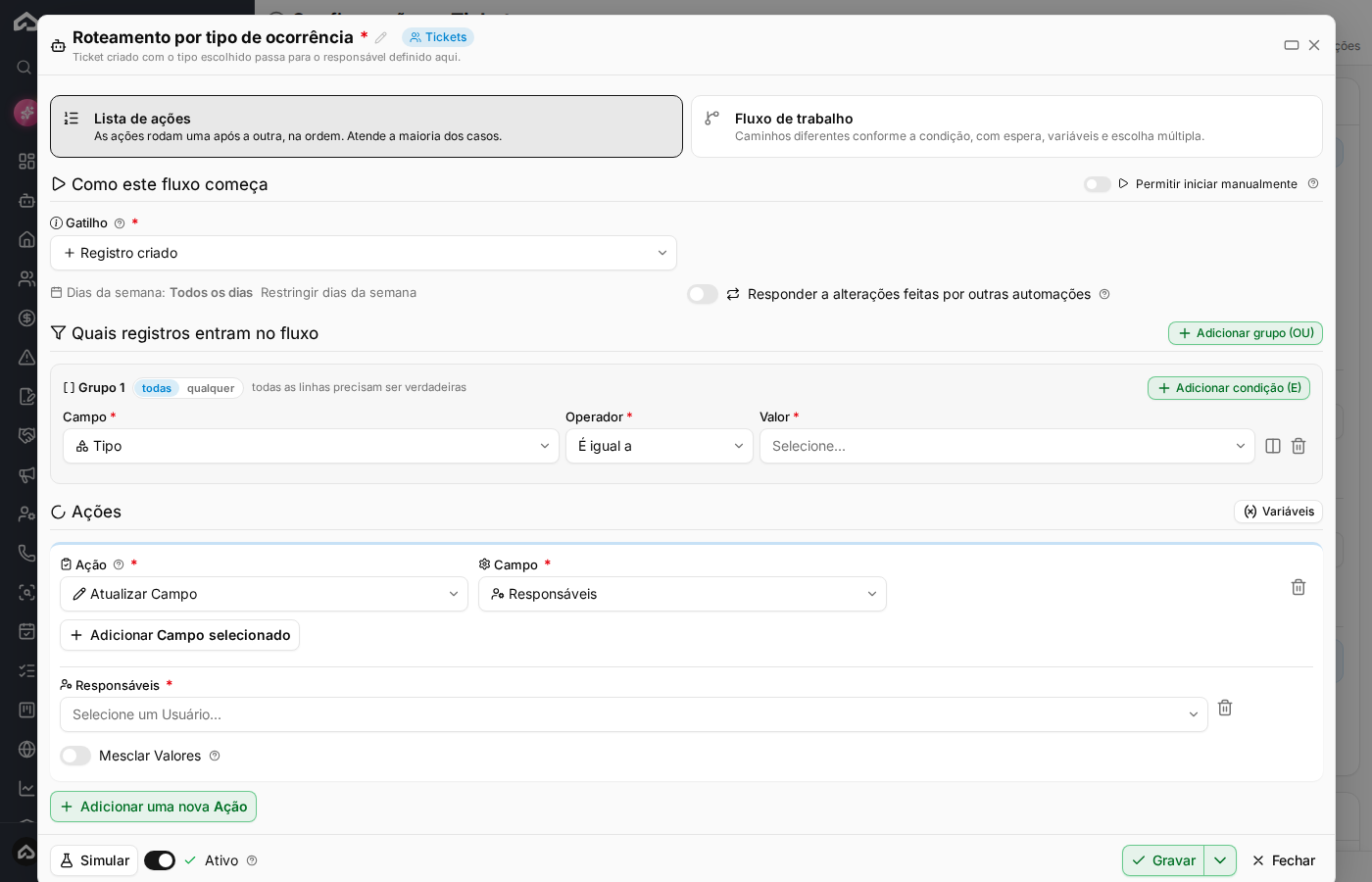The width and height of the screenshot is (1372, 882).
Task: Toggle the Ativo switch off
Action: click(x=160, y=860)
